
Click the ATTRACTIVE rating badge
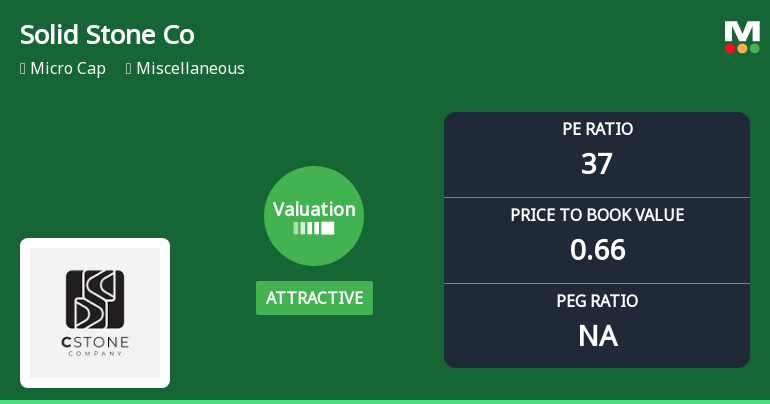coord(314,298)
